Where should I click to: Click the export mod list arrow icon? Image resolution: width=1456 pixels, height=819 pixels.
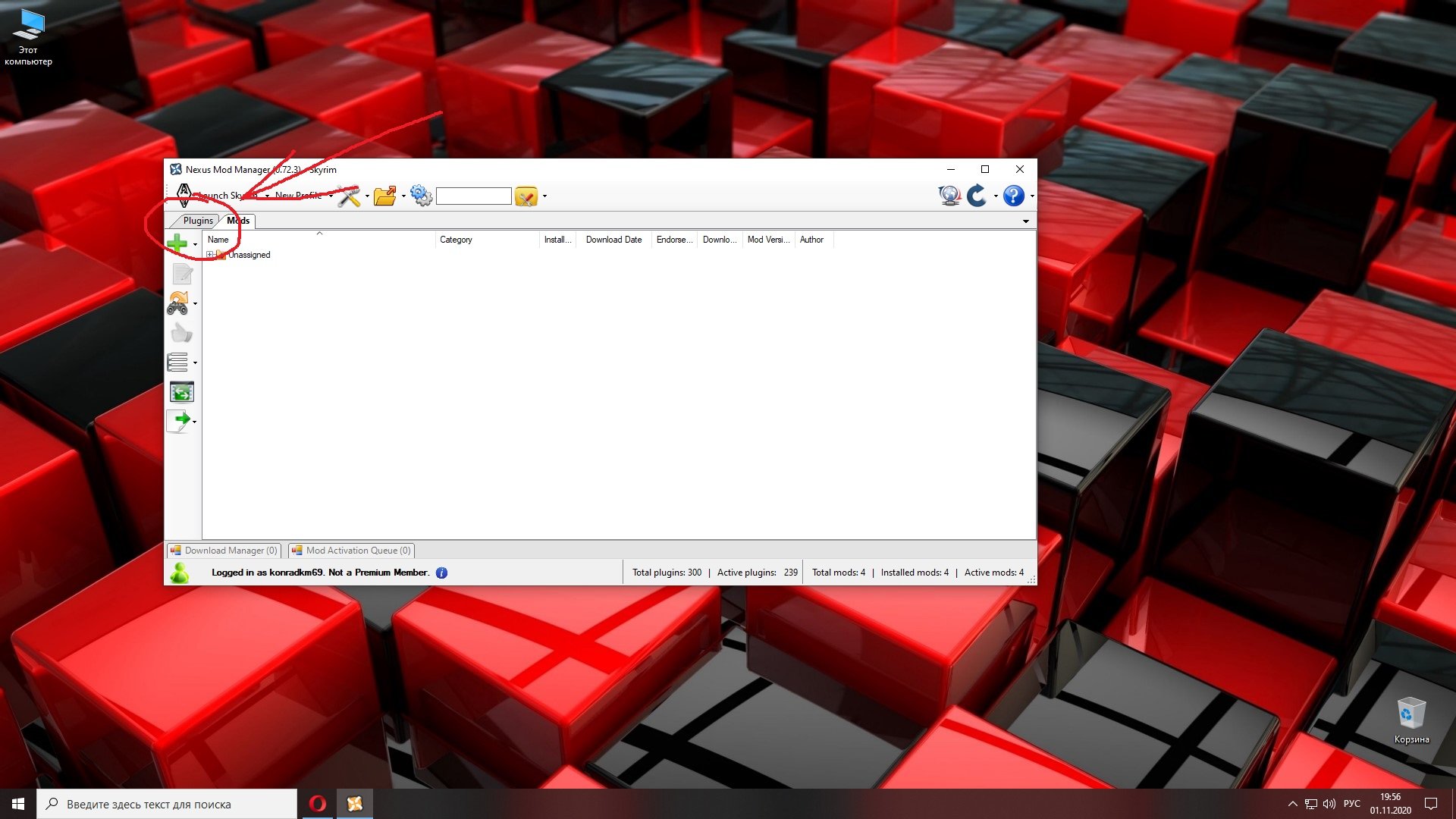(x=178, y=421)
